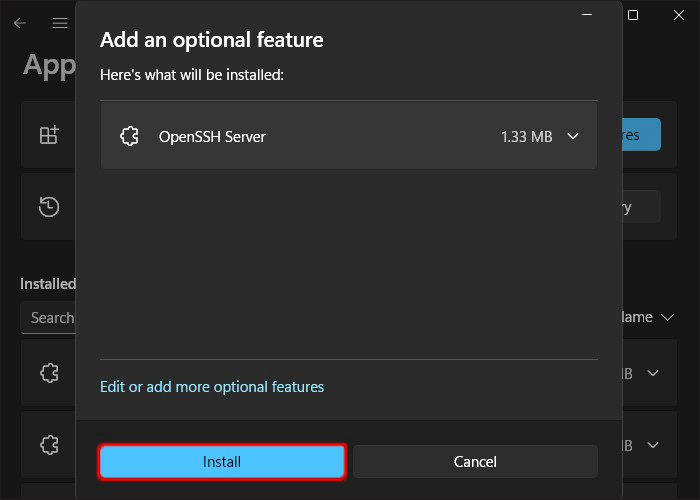Click second installed feature puzzle icon
Screen dimensions: 700x500
pos(49,445)
